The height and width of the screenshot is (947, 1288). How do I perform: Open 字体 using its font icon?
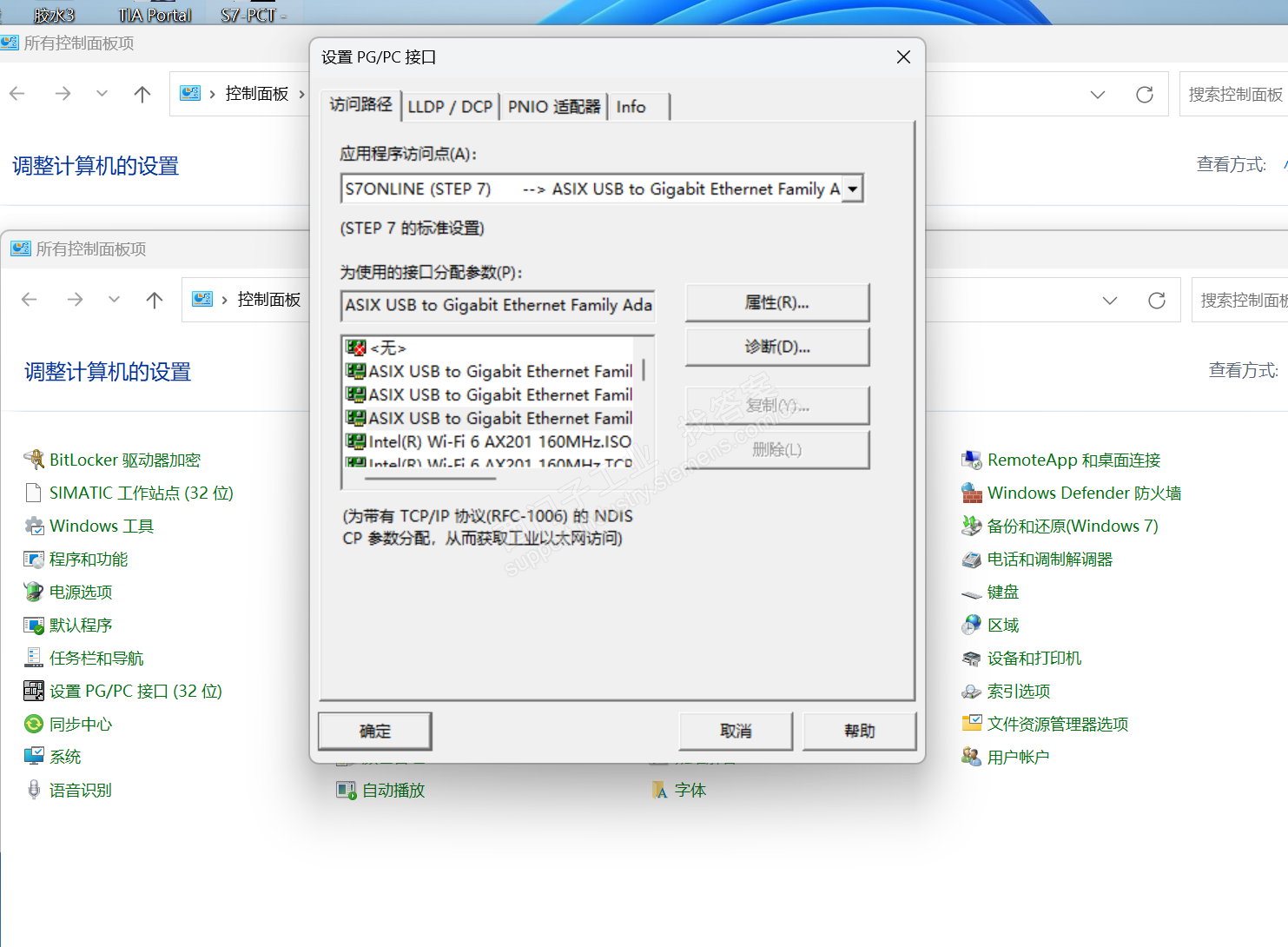[x=659, y=790]
